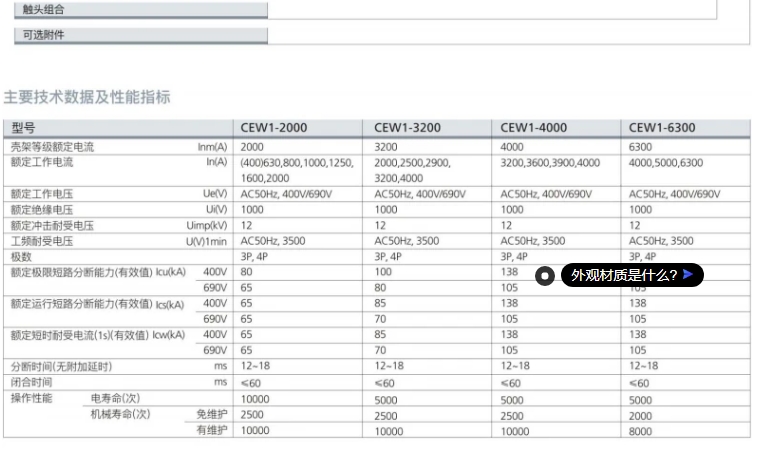Viewport: 758px width, 452px height.
Task: Click the Icu 400V value 100
Action: (x=383, y=272)
